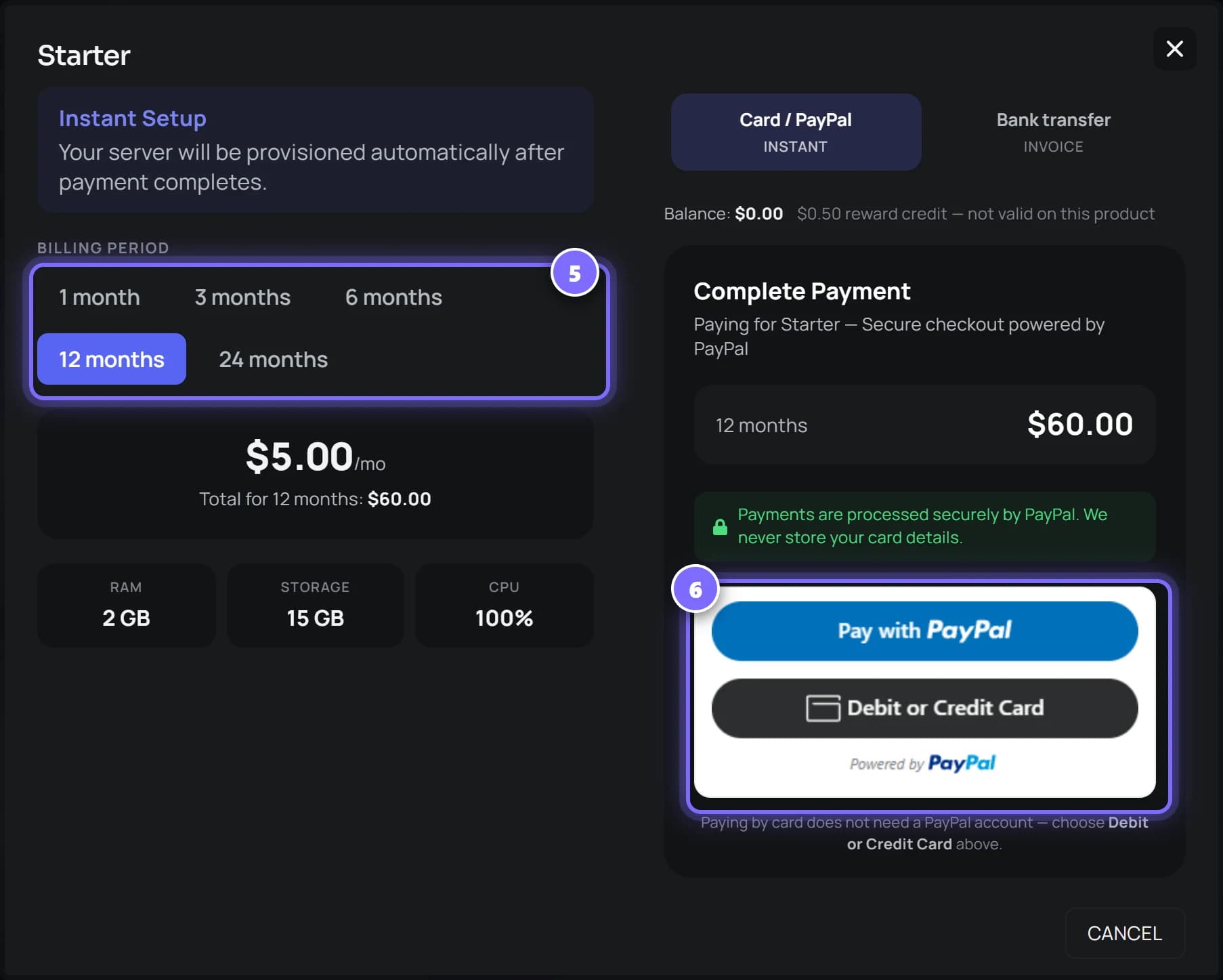This screenshot has width=1223, height=980.
Task: Close the Starter dialog with X
Action: [x=1174, y=49]
